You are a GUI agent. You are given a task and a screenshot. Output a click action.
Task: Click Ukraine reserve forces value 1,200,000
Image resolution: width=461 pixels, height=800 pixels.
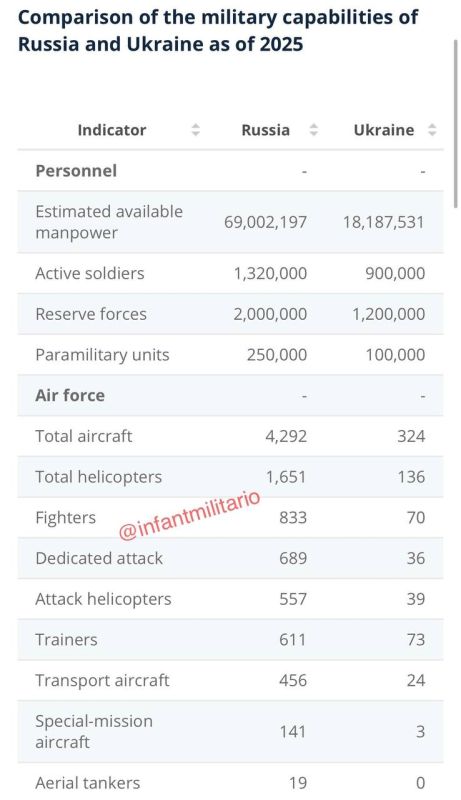(x=389, y=314)
